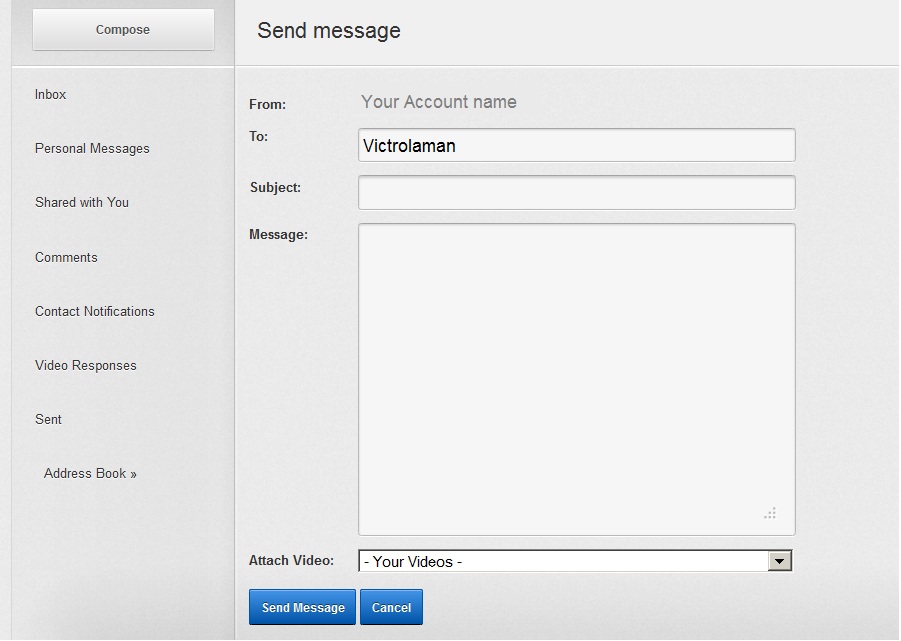The image size is (901, 641).
Task: Click the Send Message button
Action: point(302,607)
